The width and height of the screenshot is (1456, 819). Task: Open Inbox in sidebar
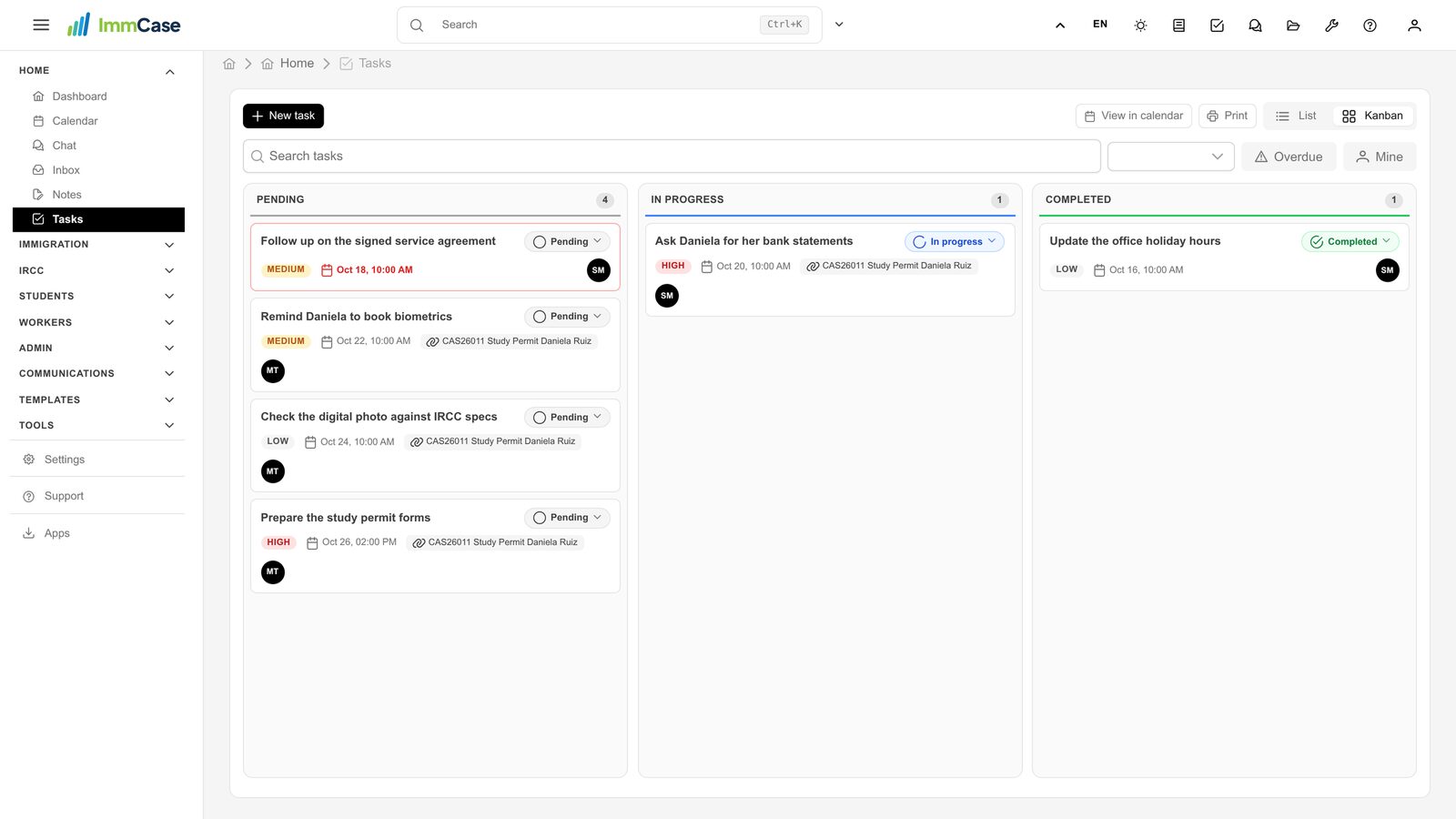point(98,170)
